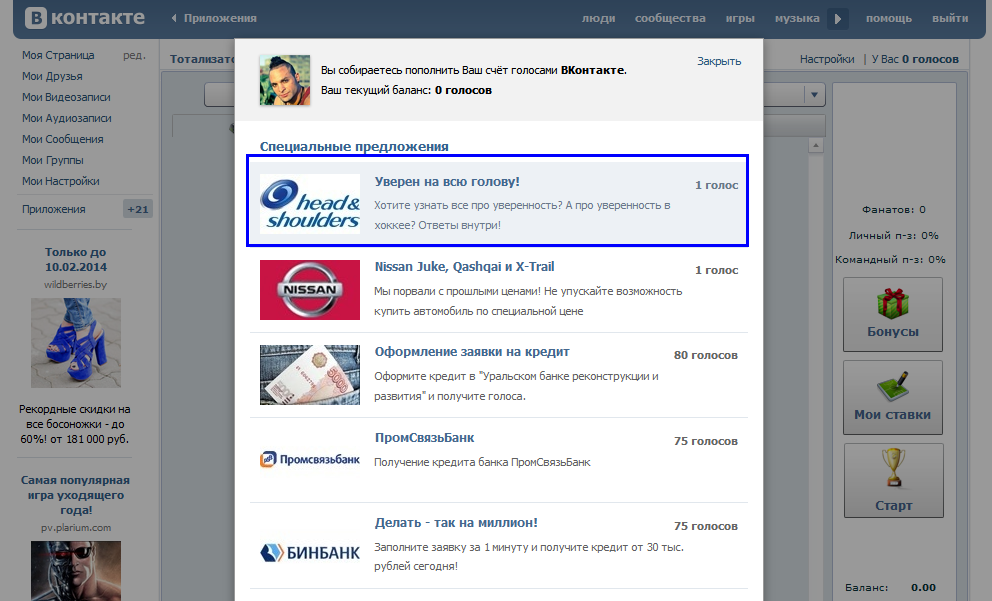Open Мои Сообщения

point(63,139)
